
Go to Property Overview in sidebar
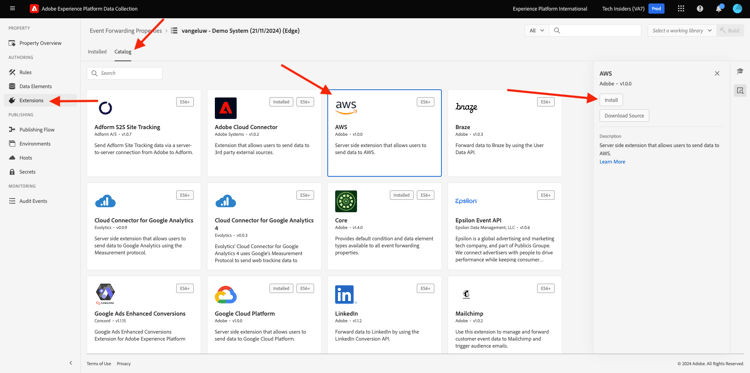tap(40, 43)
